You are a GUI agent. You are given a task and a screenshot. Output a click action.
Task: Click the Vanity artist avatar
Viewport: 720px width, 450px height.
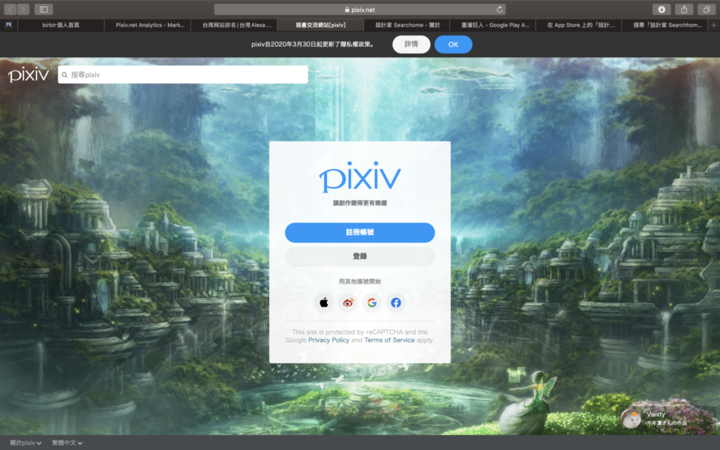pos(631,418)
